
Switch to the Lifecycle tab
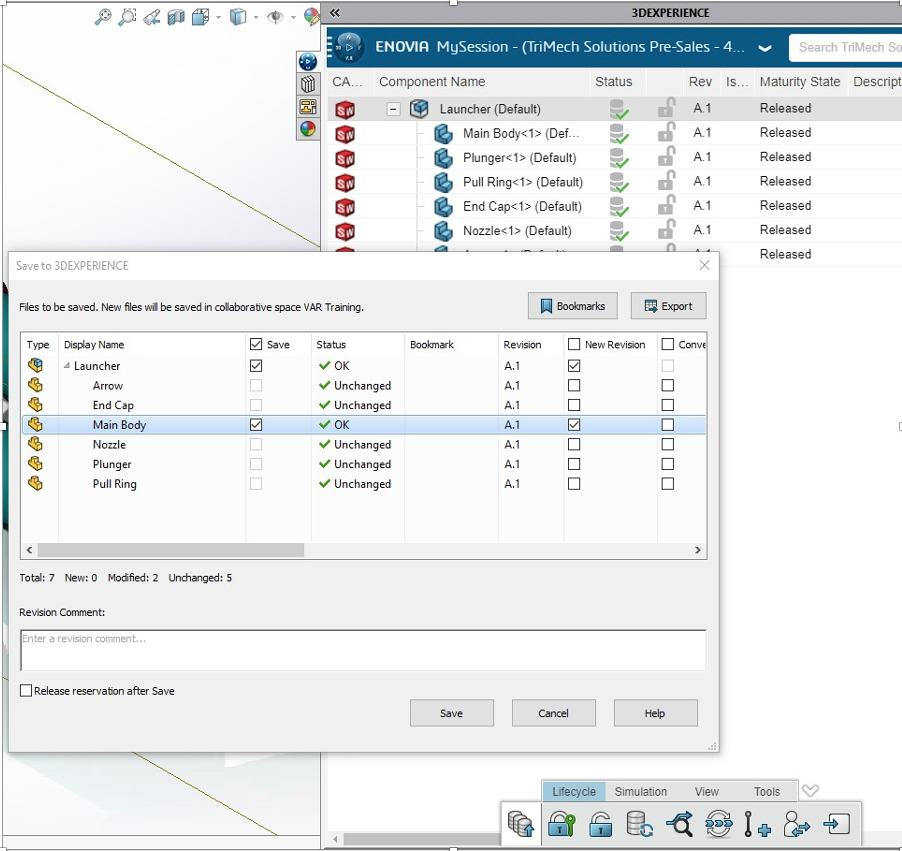point(574,792)
